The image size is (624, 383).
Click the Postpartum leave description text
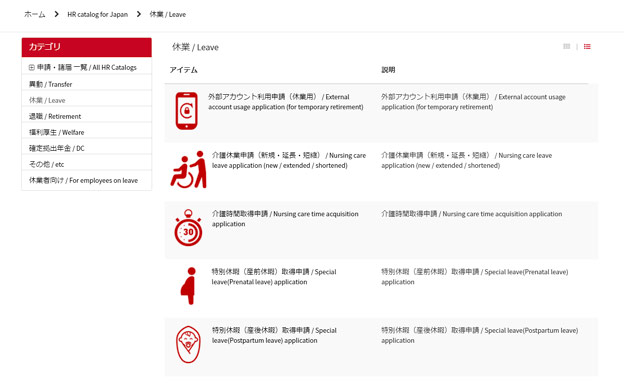pyautogui.click(x=480, y=335)
